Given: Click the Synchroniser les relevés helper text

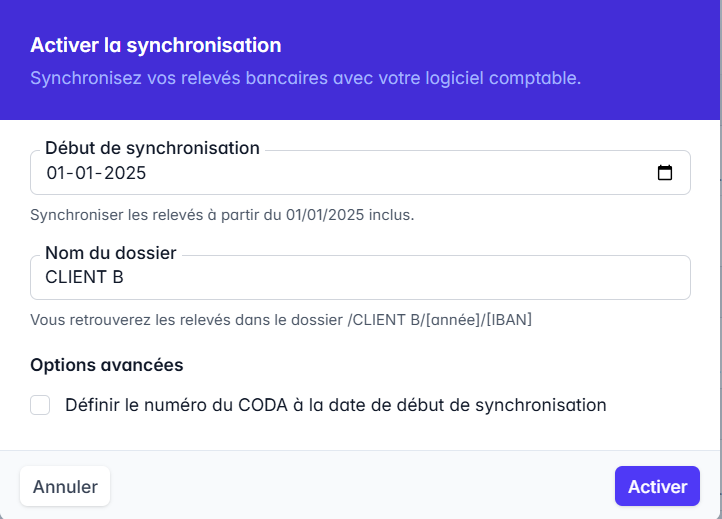Looking at the screenshot, I should point(222,215).
